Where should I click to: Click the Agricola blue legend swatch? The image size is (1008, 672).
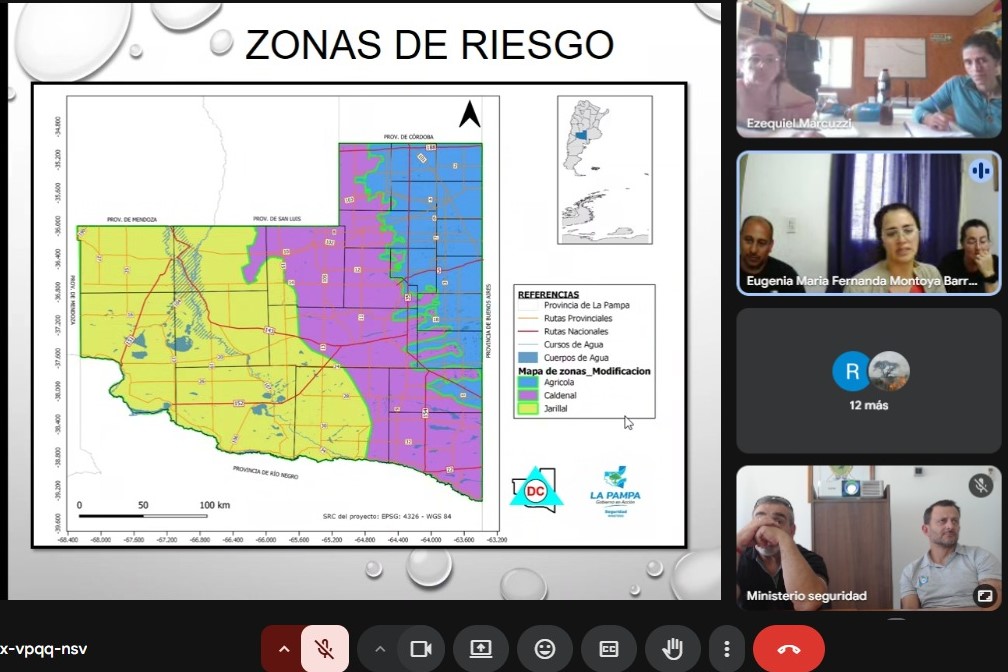pyautogui.click(x=527, y=382)
